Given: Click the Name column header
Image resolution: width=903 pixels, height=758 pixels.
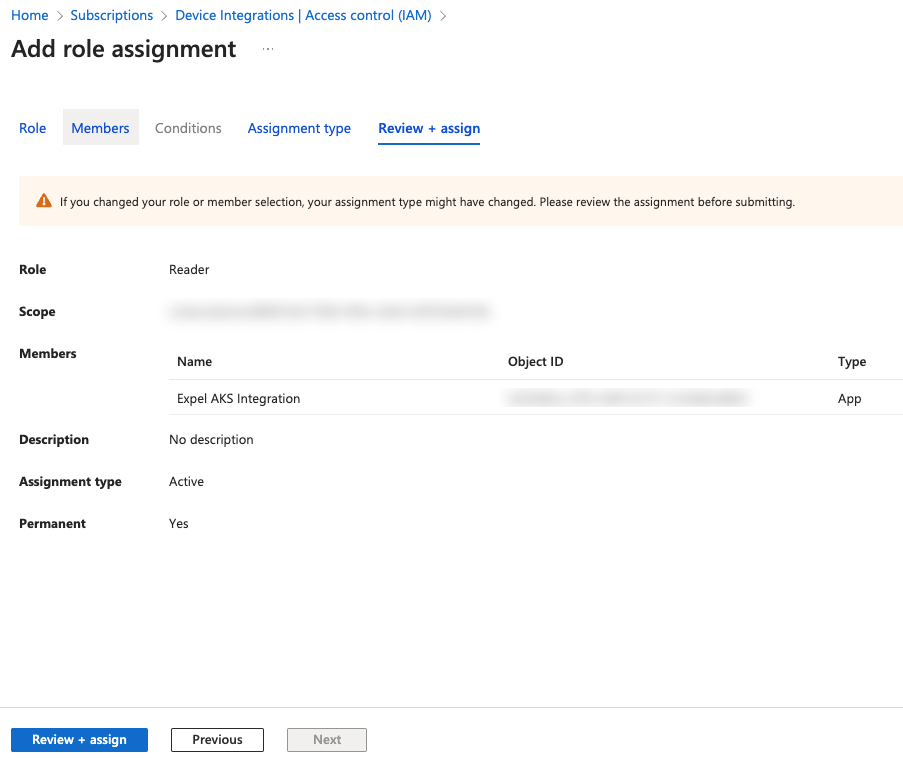Looking at the screenshot, I should pos(195,361).
